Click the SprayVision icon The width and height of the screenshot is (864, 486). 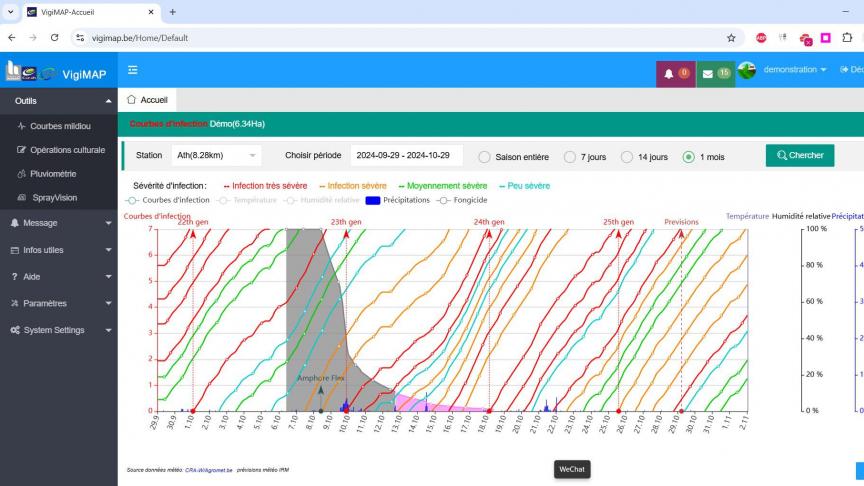tap(21, 197)
